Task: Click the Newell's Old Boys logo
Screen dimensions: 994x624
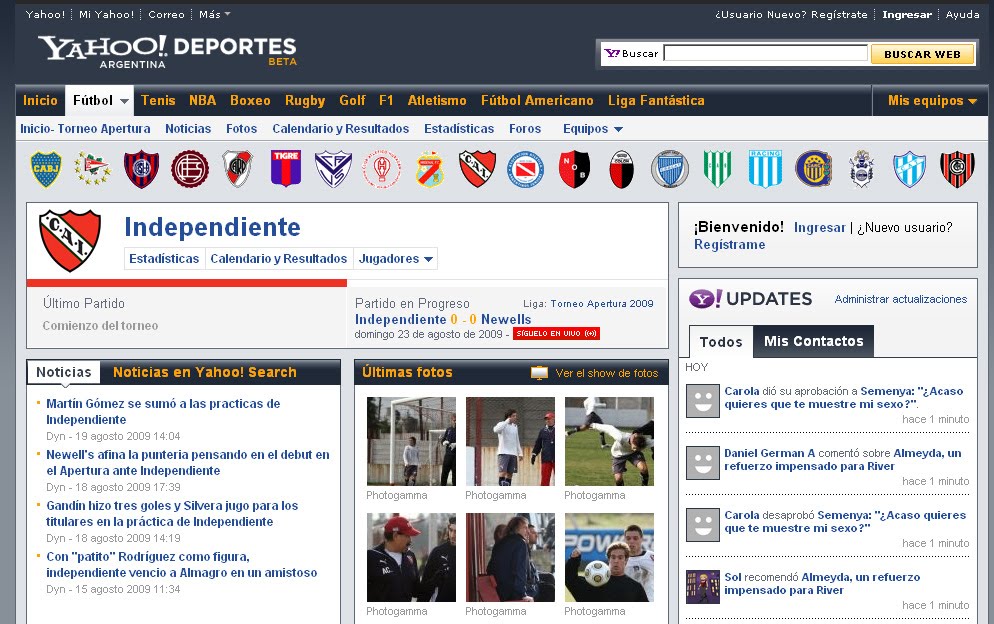Action: (x=573, y=170)
